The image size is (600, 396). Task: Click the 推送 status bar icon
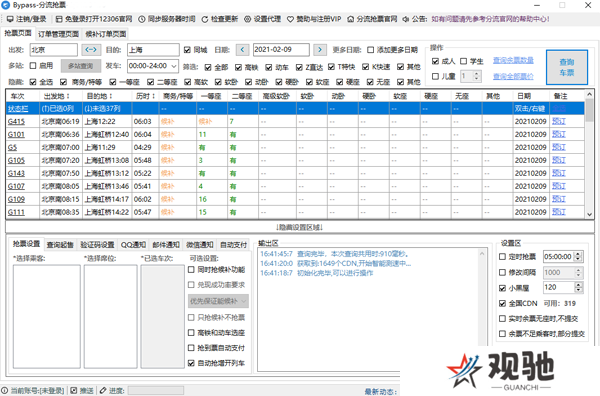(x=73, y=391)
